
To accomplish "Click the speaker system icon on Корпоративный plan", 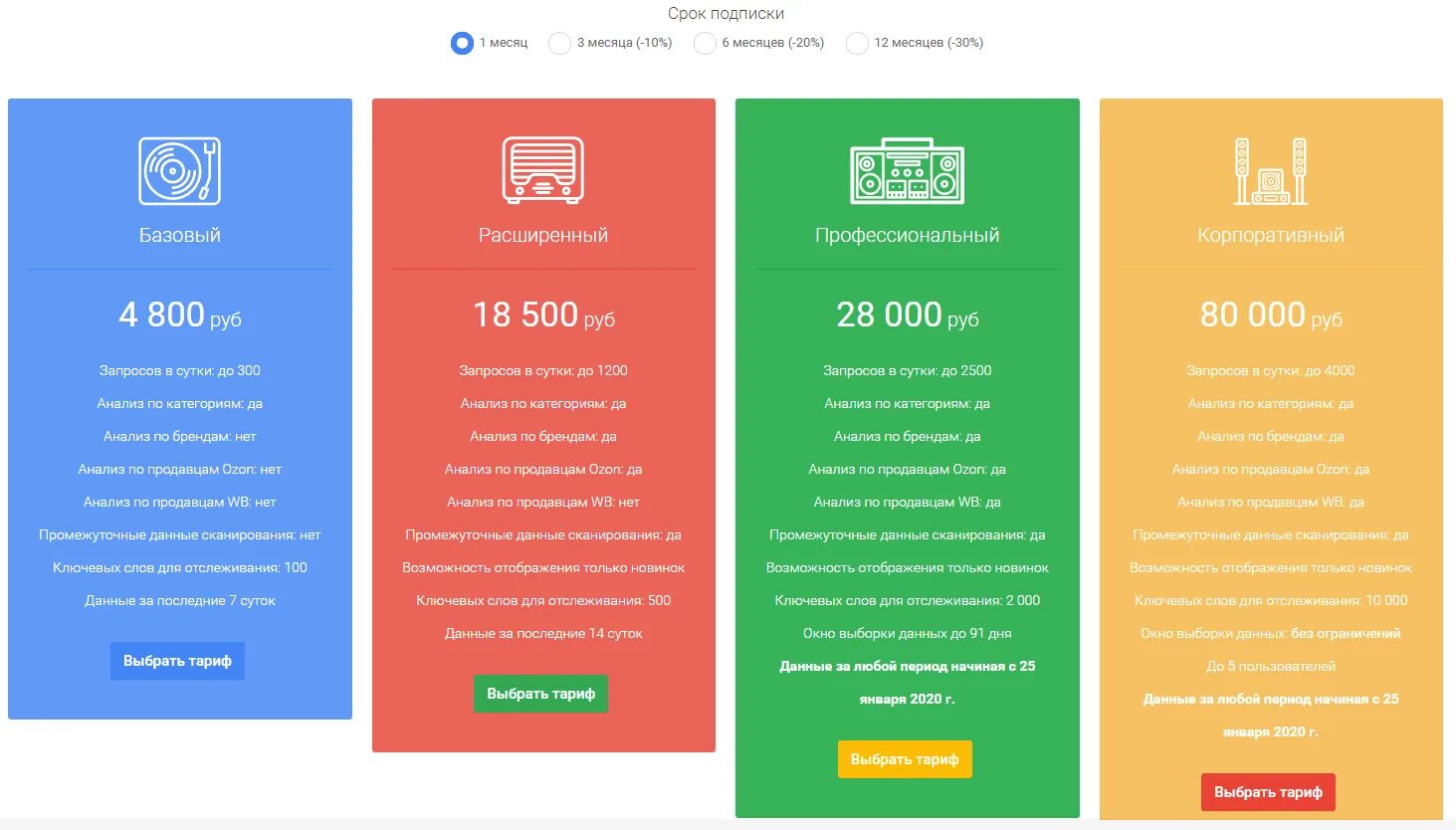I will click(1271, 171).
